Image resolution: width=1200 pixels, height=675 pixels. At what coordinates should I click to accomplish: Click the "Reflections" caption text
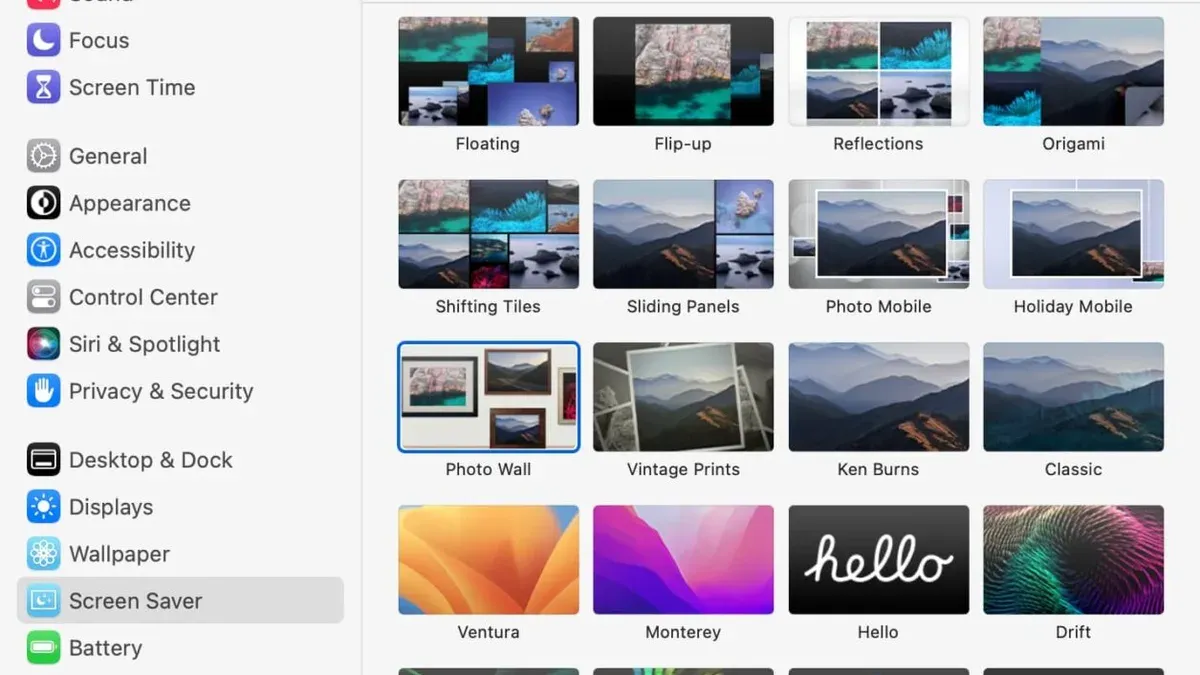878,144
